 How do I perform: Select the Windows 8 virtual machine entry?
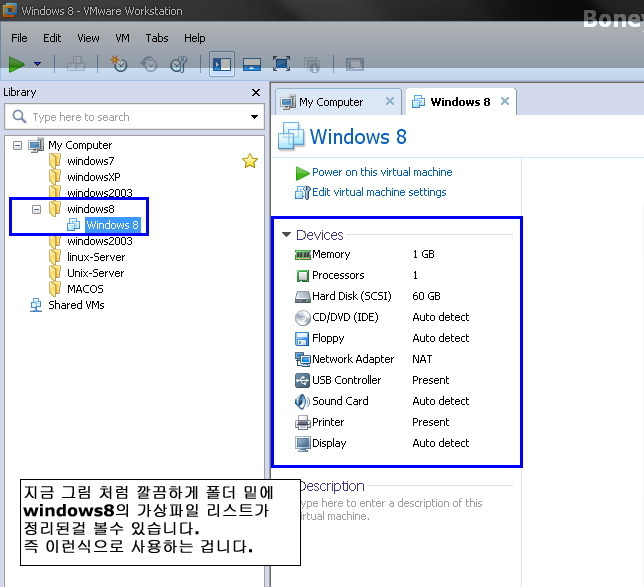[113, 225]
